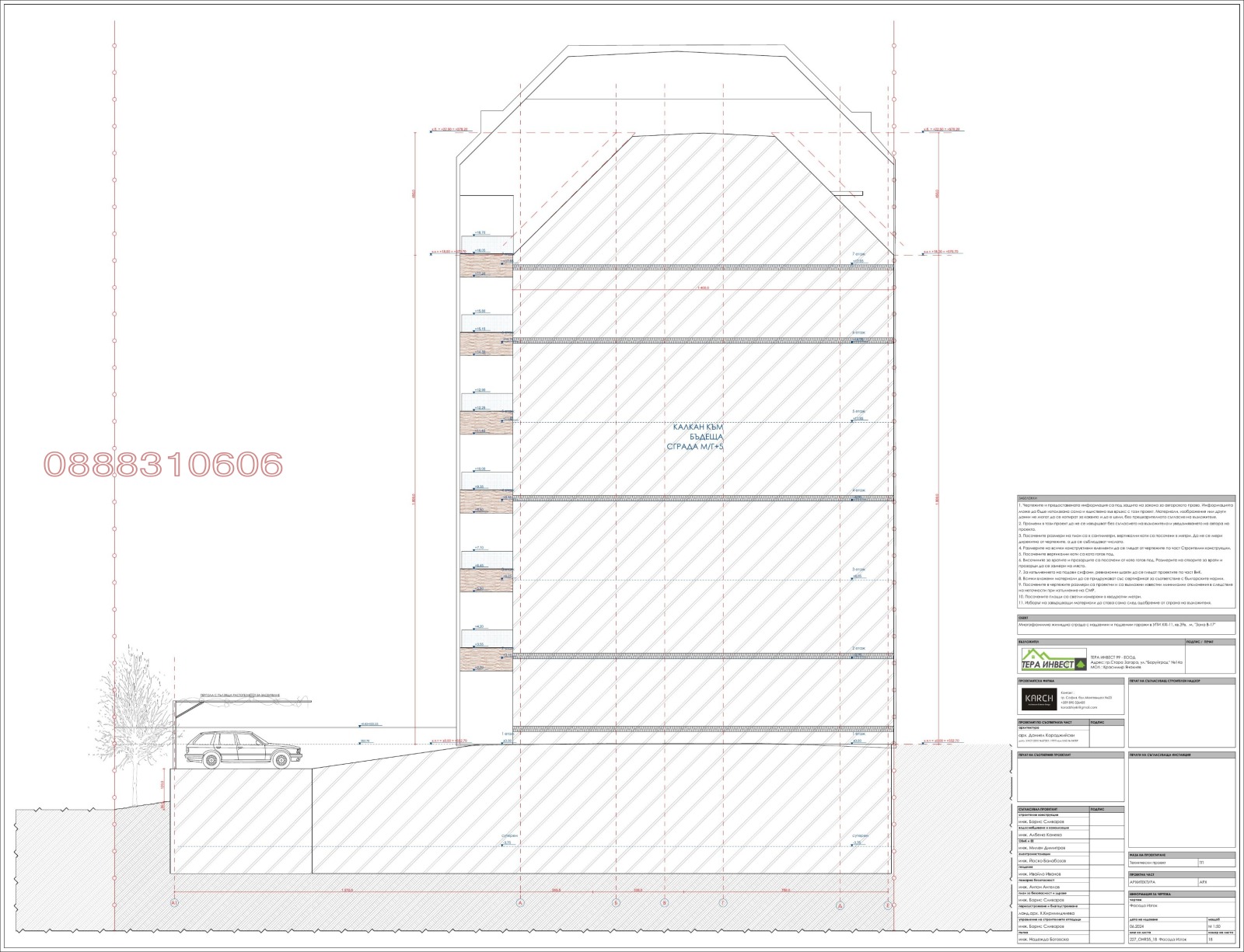
Task: Click the 1 372.0 horizontal dimension label
Action: pos(347,890)
